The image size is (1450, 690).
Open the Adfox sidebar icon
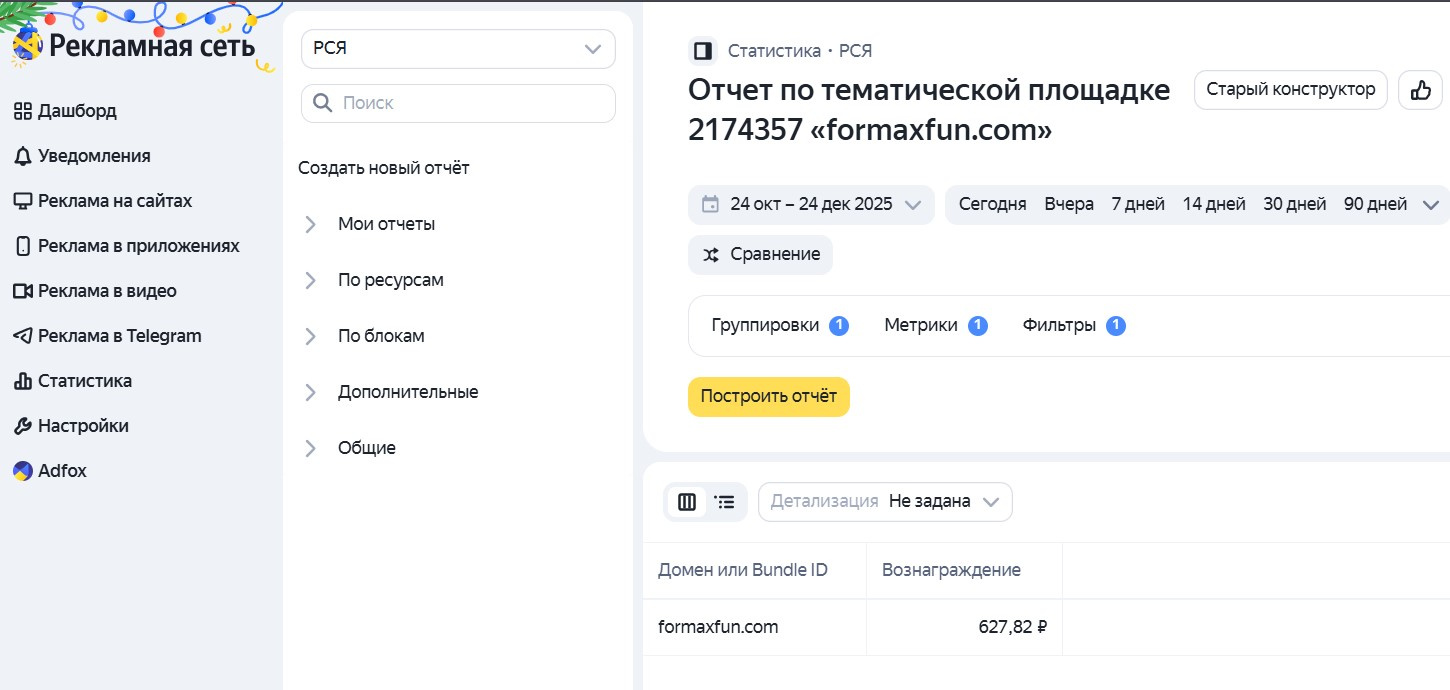pos(22,471)
